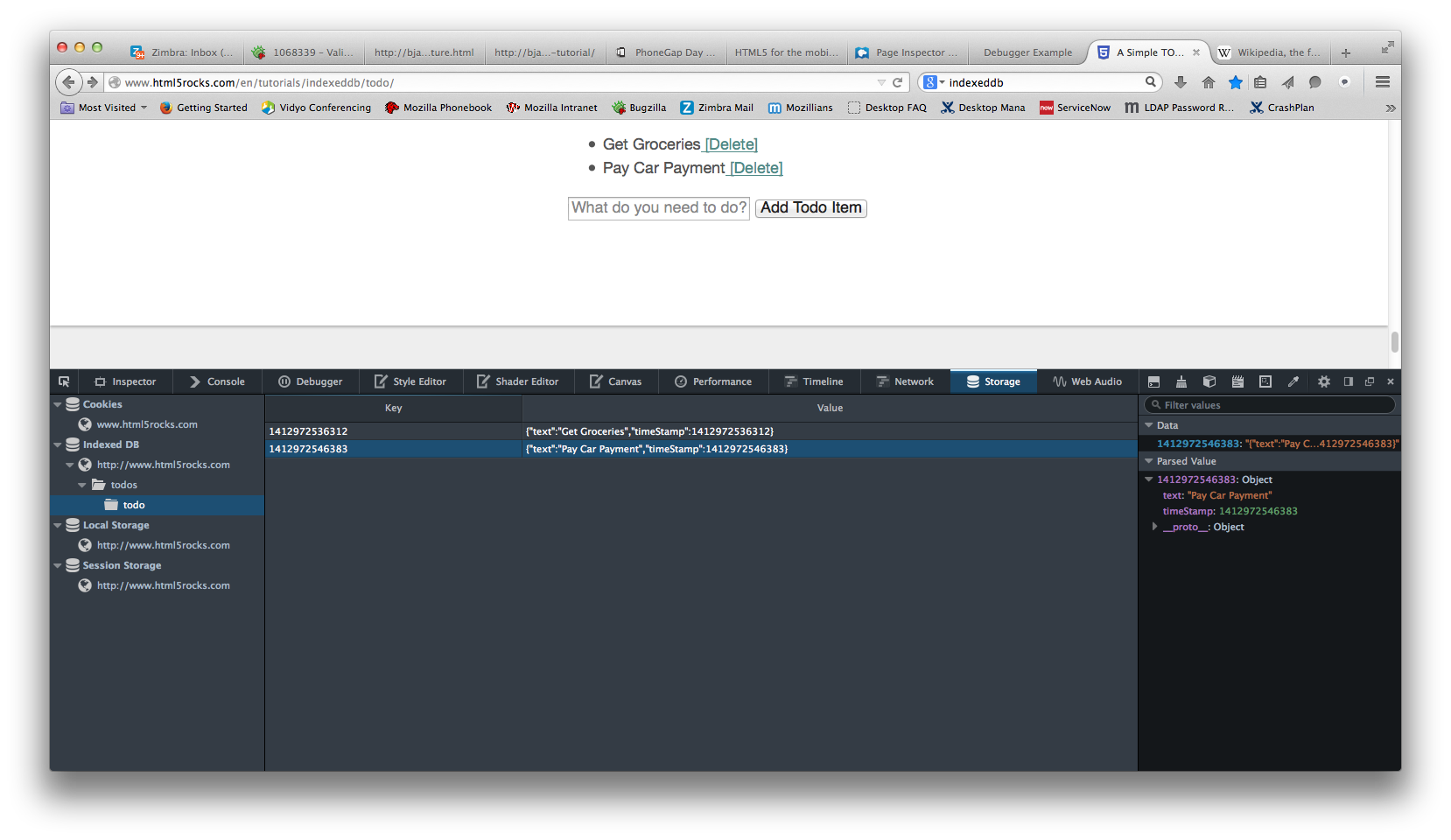
Task: Reload the current page
Action: pos(897,82)
